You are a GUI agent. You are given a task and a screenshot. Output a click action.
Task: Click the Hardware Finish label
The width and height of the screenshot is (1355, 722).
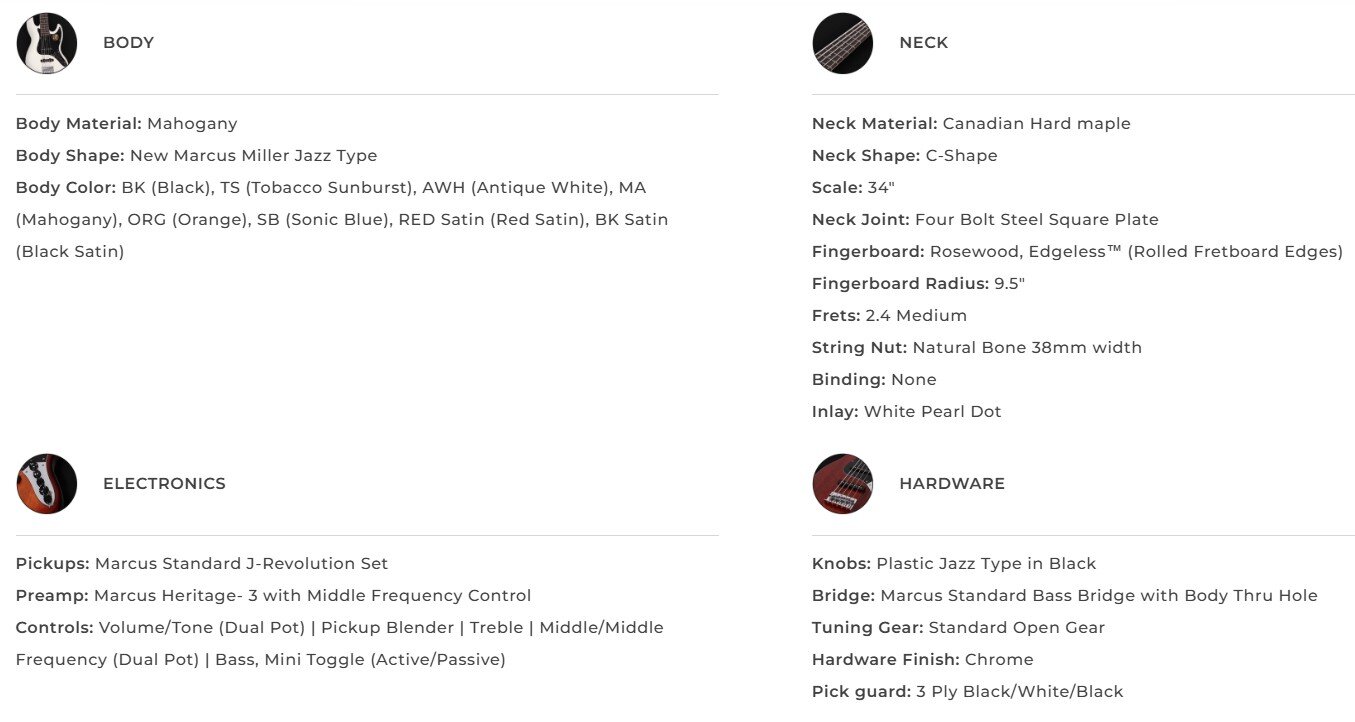coord(885,660)
